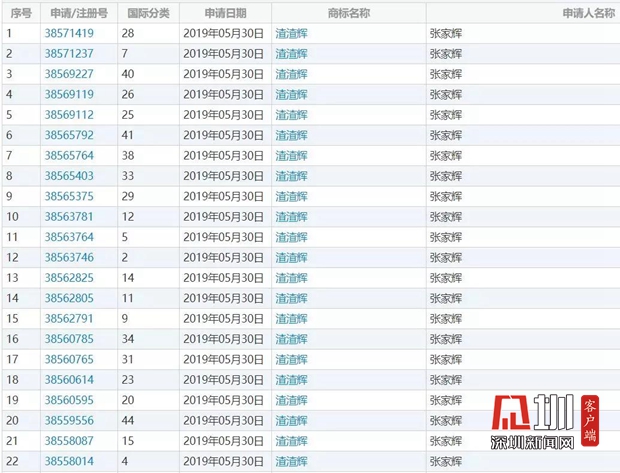Image resolution: width=620 pixels, height=473 pixels.
Task: Click the 商标名称 column header
Action: click(x=348, y=13)
